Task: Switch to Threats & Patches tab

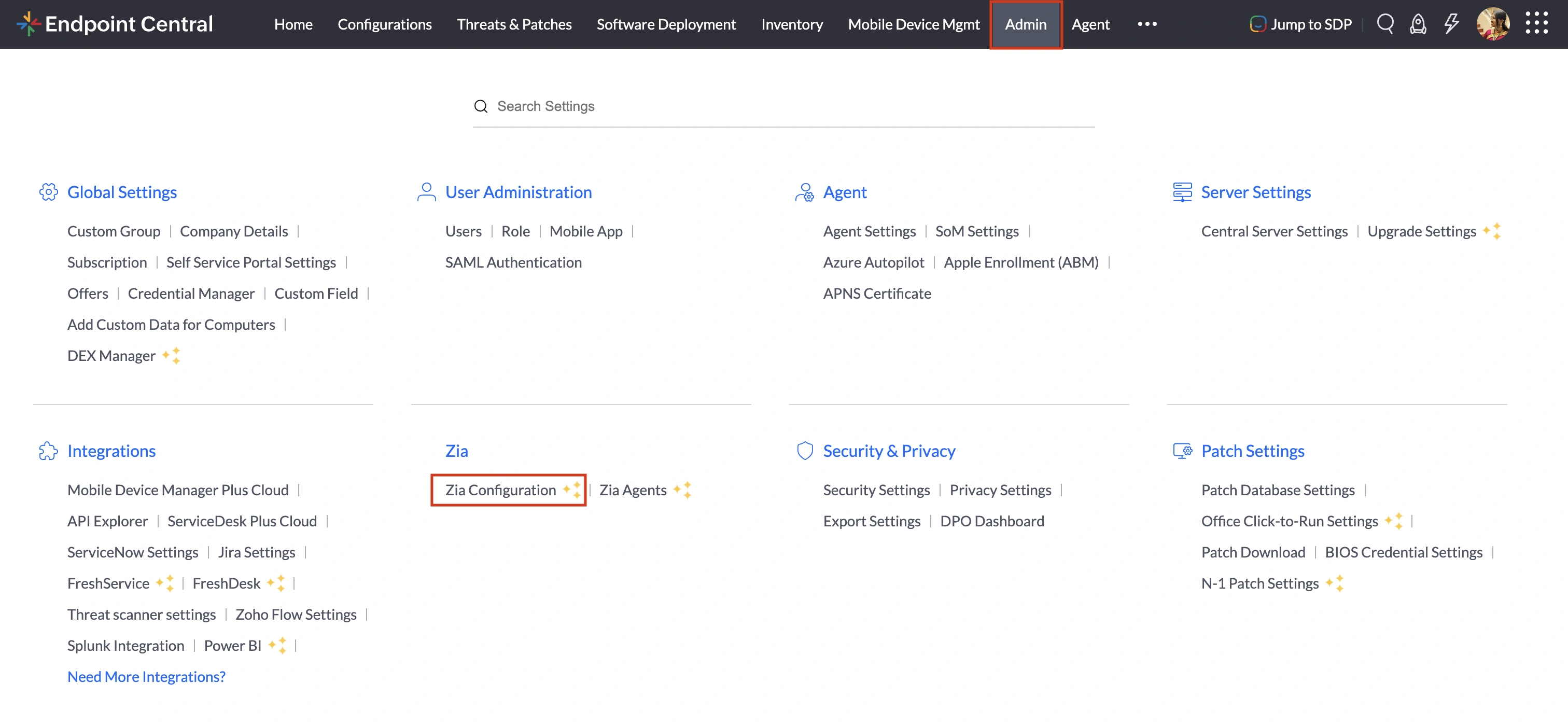Action: 514,24
